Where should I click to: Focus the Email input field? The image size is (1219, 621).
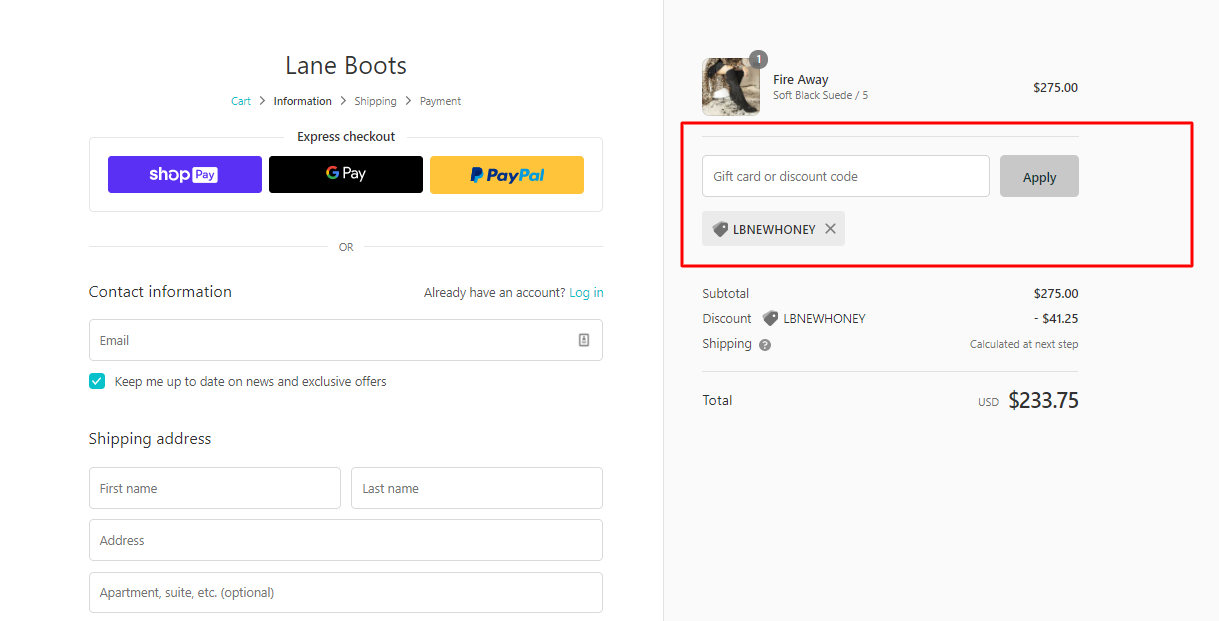click(x=346, y=340)
